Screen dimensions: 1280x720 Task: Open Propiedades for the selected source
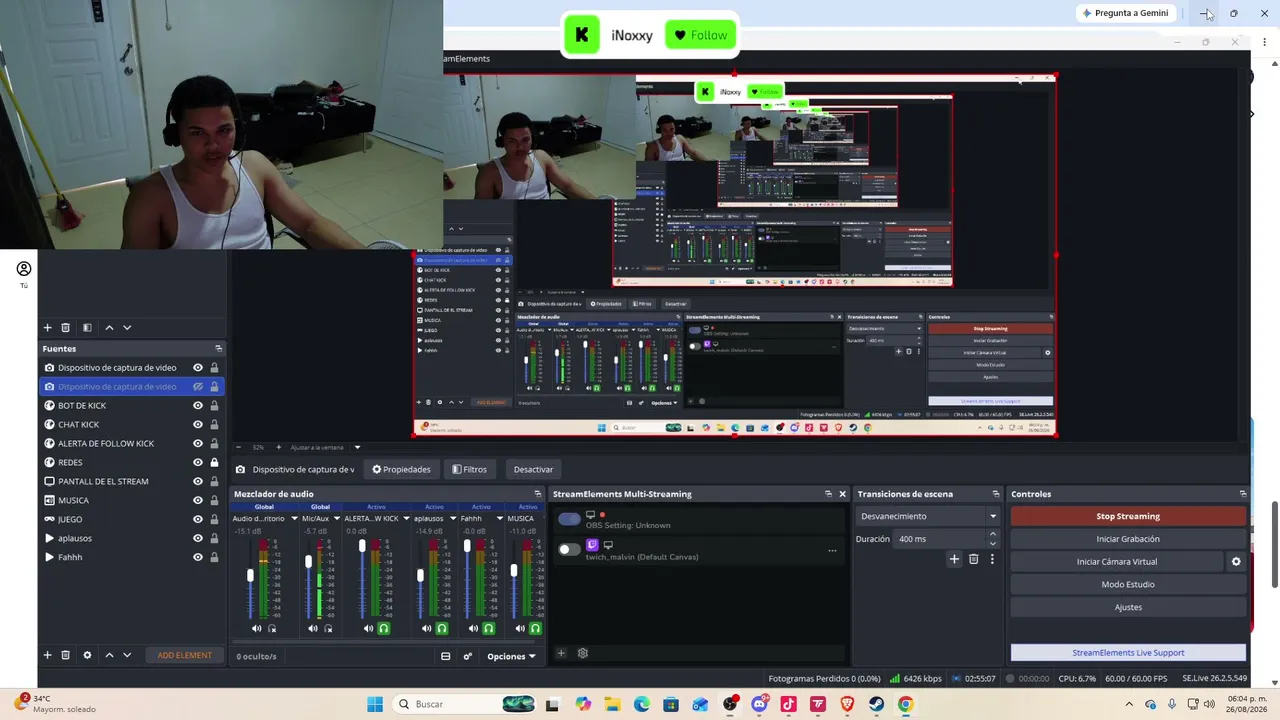[x=401, y=469]
